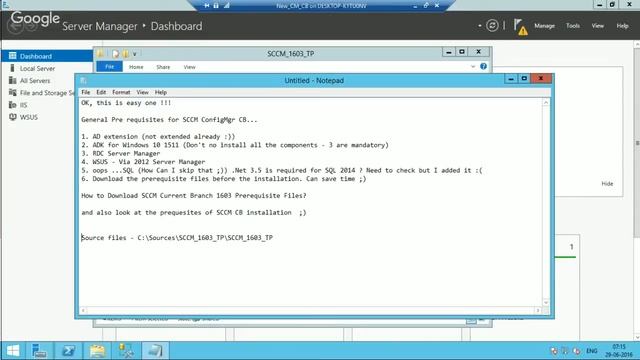
Task: Open Server Manager from taskbar
Action: (39, 351)
